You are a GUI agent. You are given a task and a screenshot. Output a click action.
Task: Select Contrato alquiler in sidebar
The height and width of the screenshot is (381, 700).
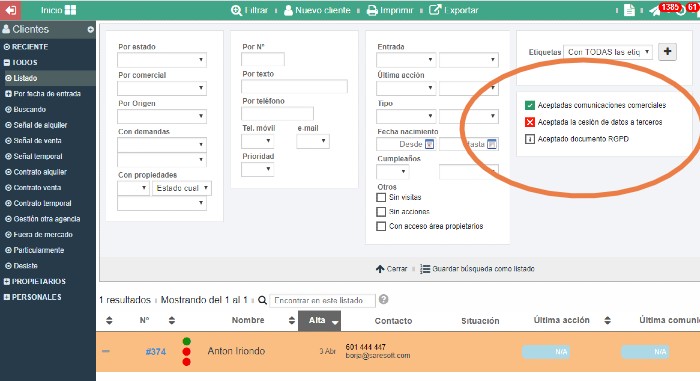(40, 172)
